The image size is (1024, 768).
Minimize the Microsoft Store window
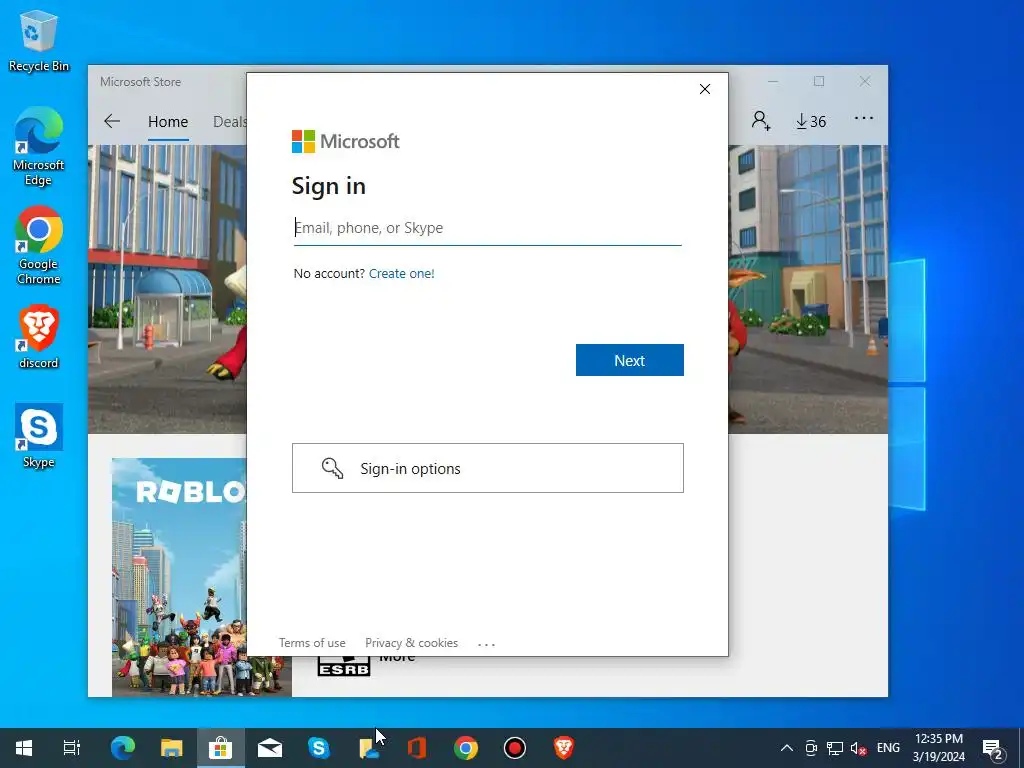coord(773,81)
